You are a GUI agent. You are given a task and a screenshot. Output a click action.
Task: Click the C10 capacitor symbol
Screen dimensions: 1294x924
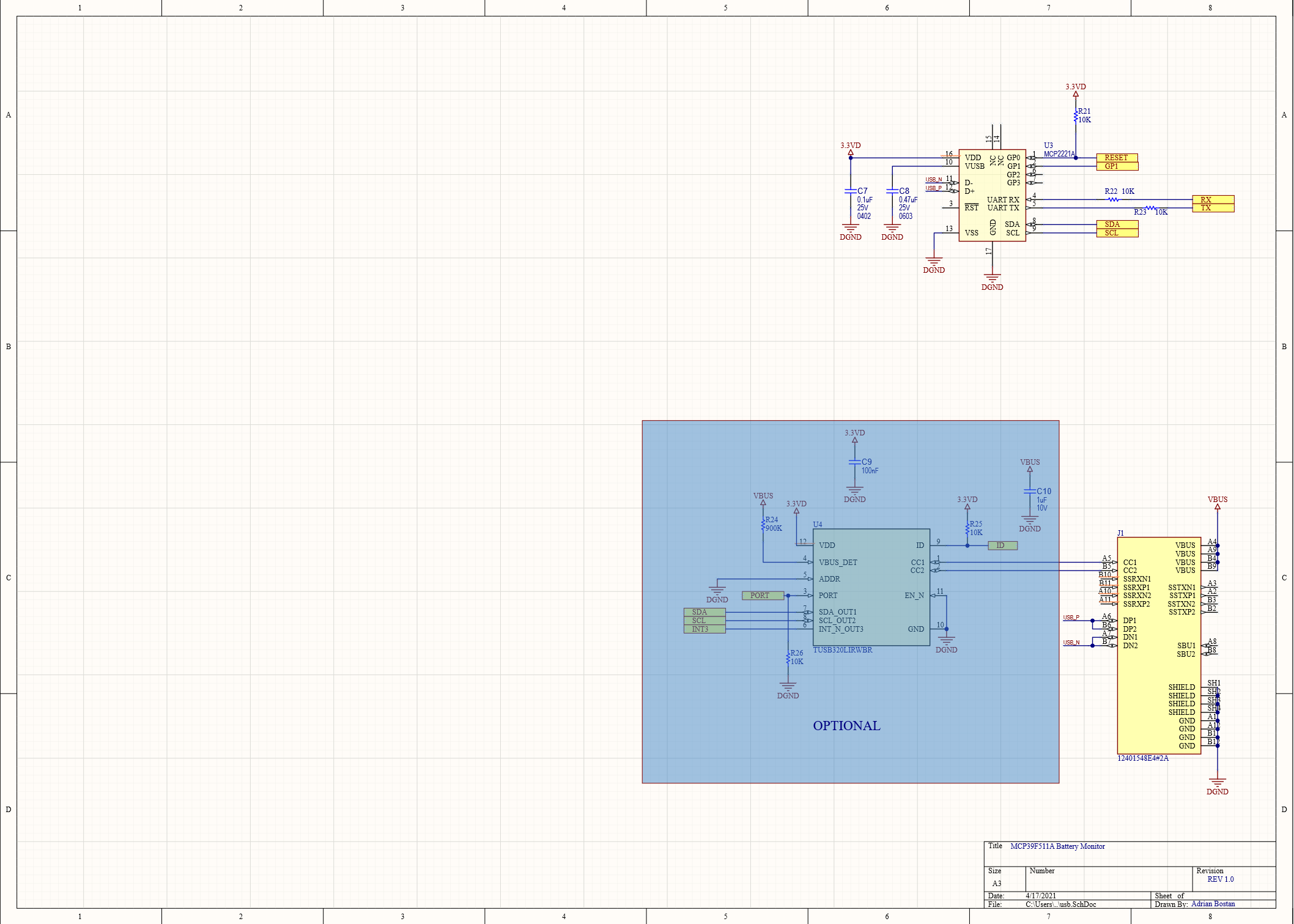[1030, 492]
